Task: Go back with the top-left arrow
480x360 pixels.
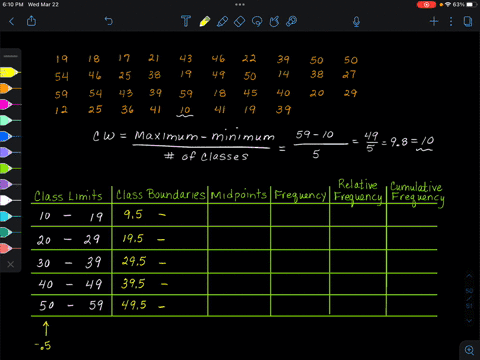Action: click(12, 22)
